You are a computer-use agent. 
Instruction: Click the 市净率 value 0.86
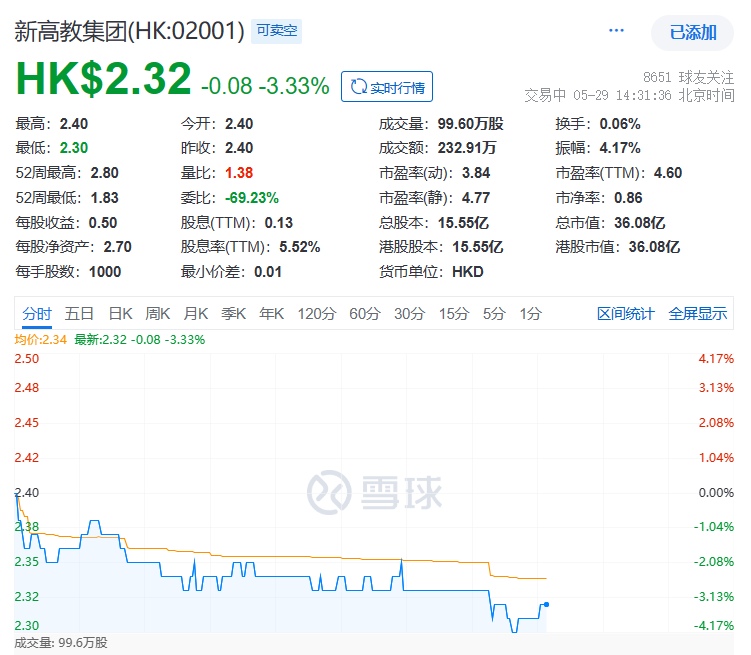pos(628,198)
